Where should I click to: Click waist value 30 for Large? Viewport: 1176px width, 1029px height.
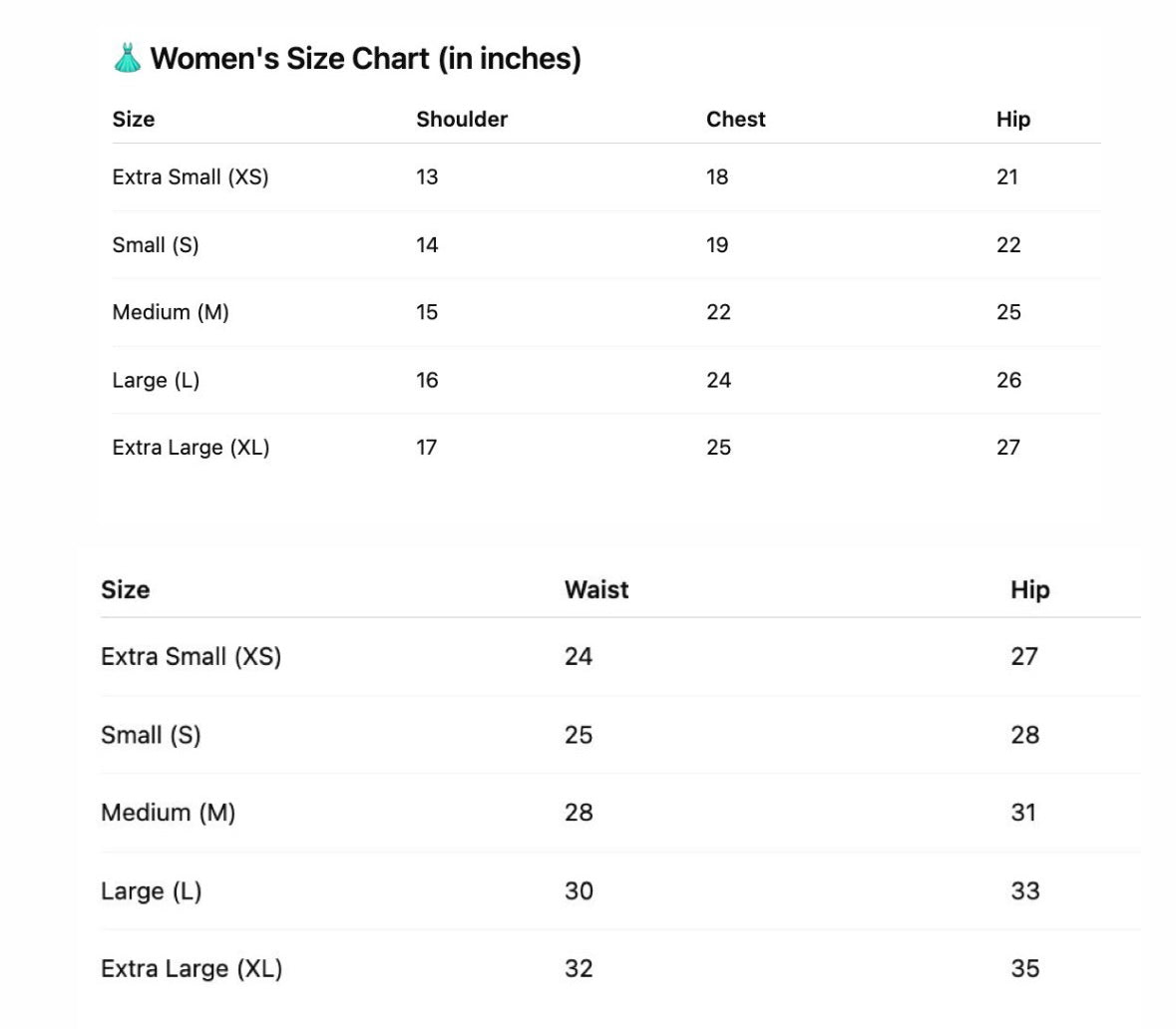click(579, 890)
